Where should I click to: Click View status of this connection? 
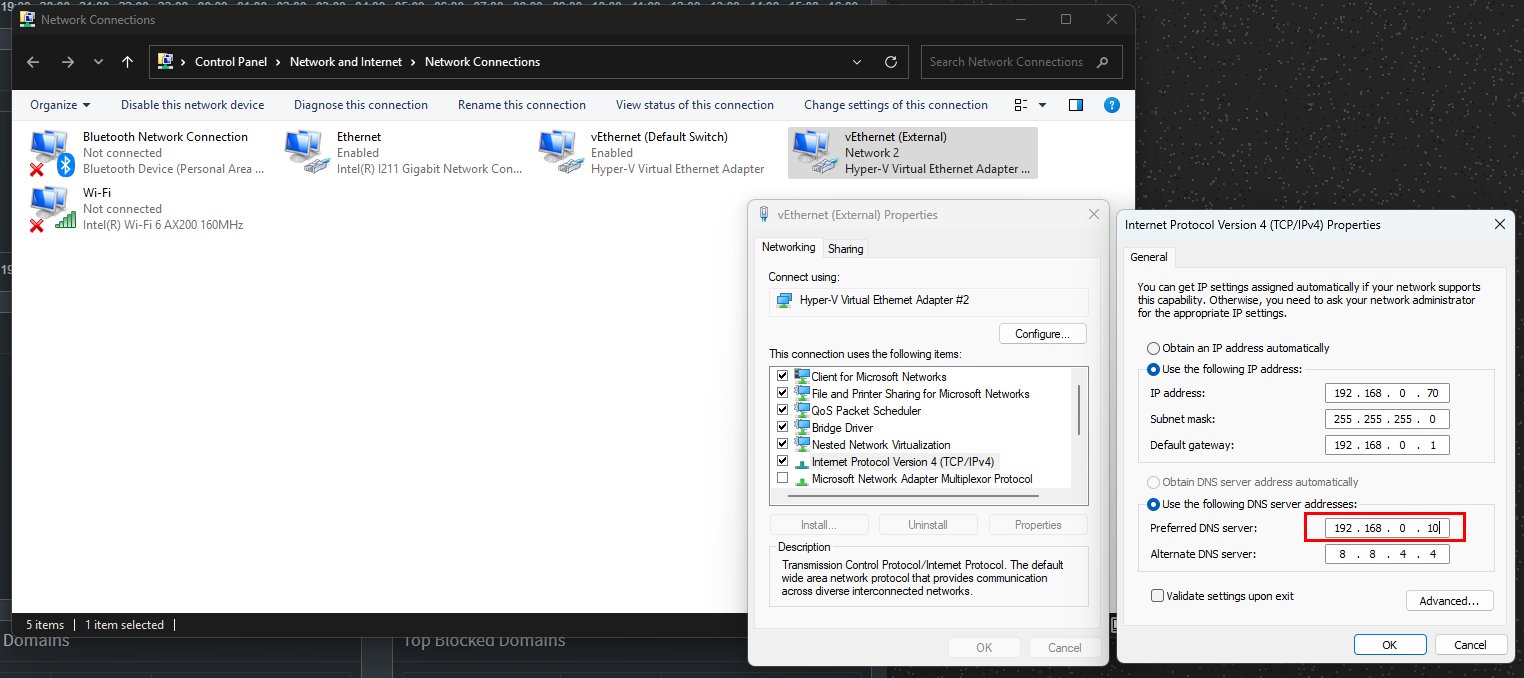695,105
